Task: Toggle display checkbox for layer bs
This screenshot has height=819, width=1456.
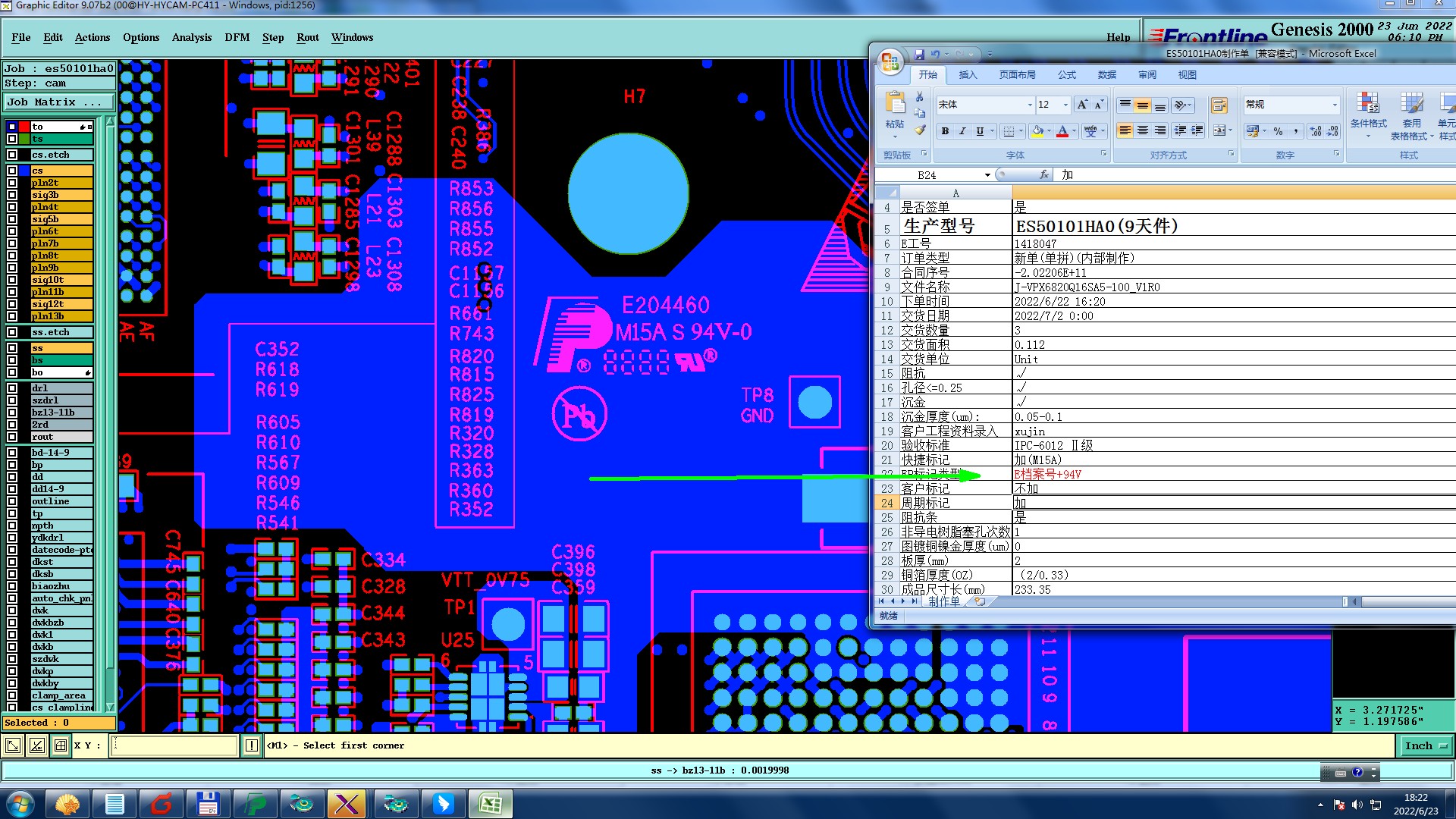Action: (12, 360)
